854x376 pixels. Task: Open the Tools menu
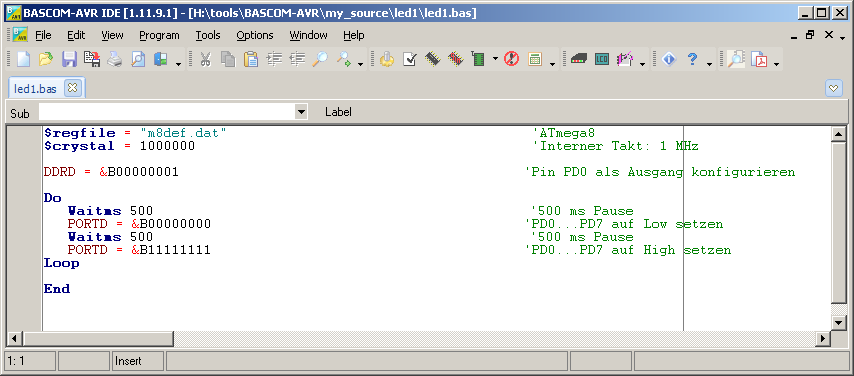[x=208, y=35]
